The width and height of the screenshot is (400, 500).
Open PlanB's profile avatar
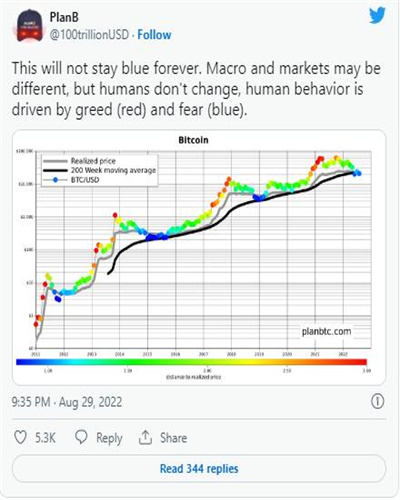coord(30,26)
